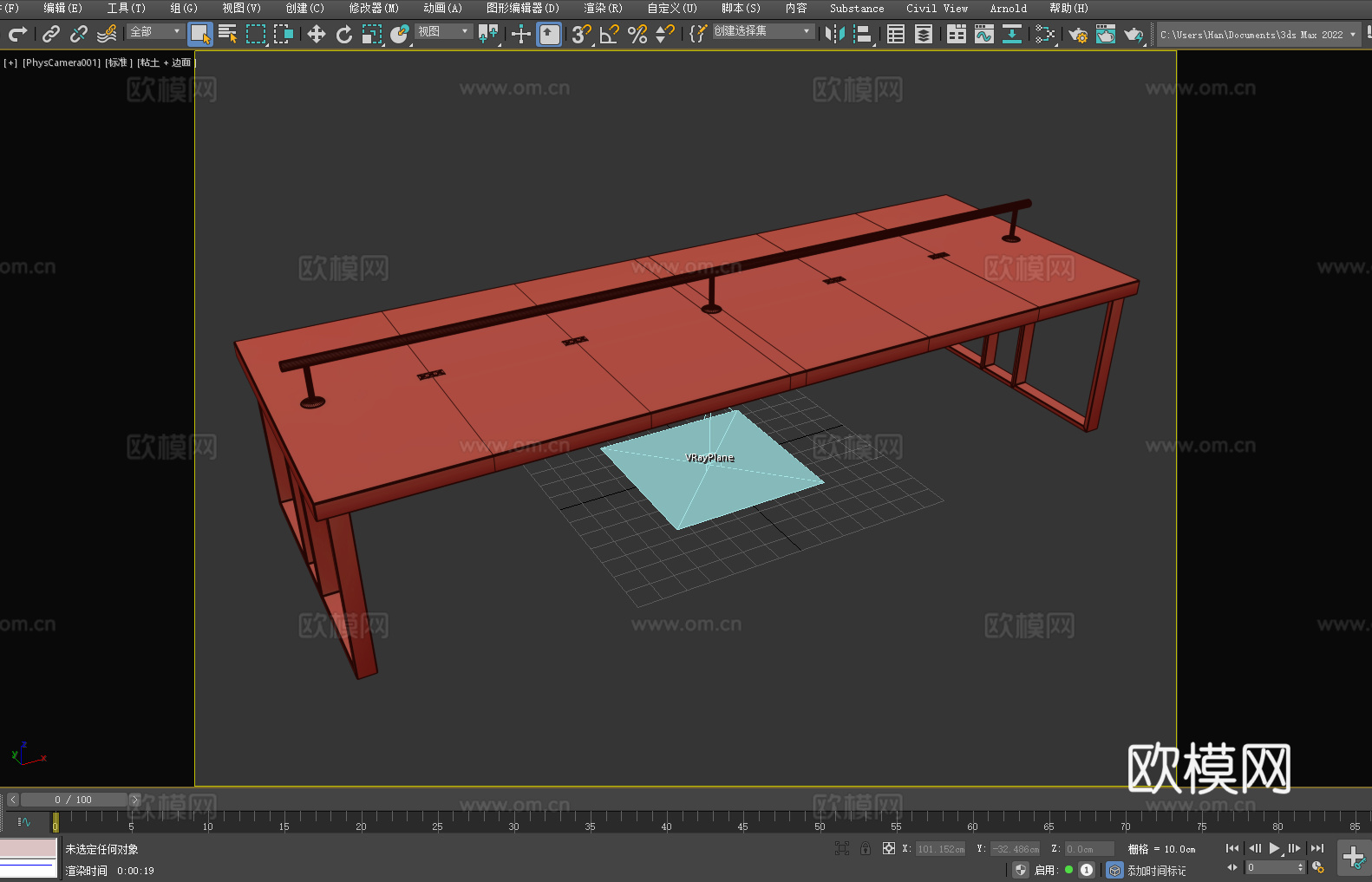Open the 创建选择集 dropdown

tap(763, 31)
